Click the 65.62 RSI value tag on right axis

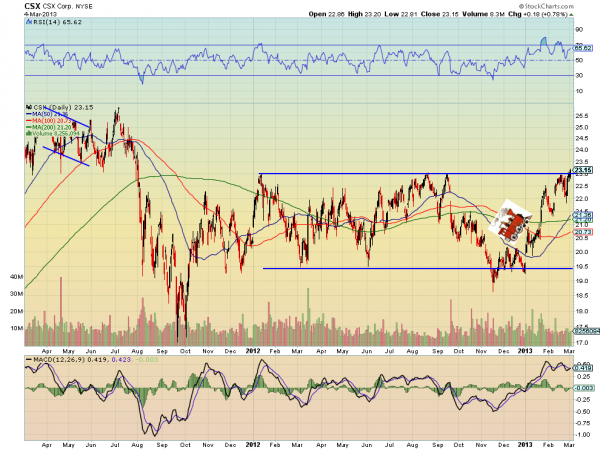(x=583, y=48)
